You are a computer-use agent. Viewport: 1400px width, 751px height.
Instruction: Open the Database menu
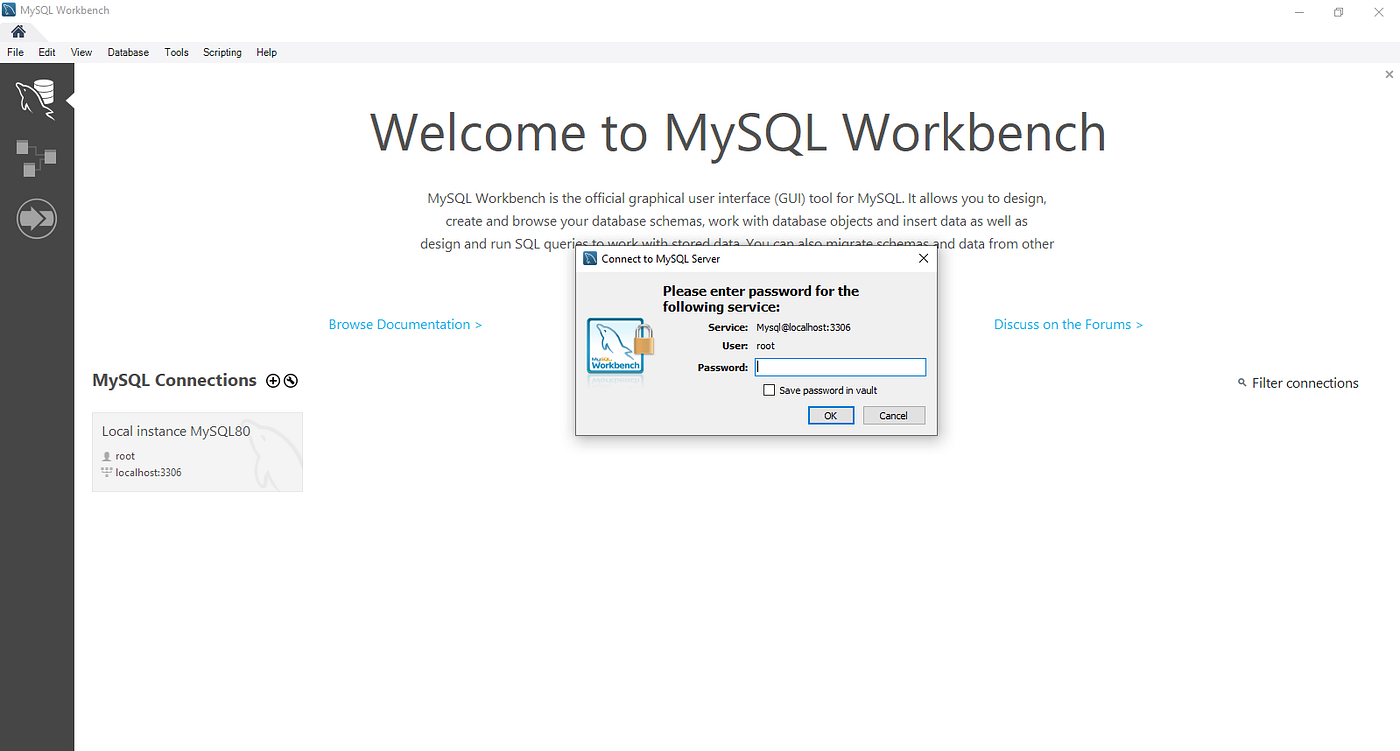click(127, 52)
